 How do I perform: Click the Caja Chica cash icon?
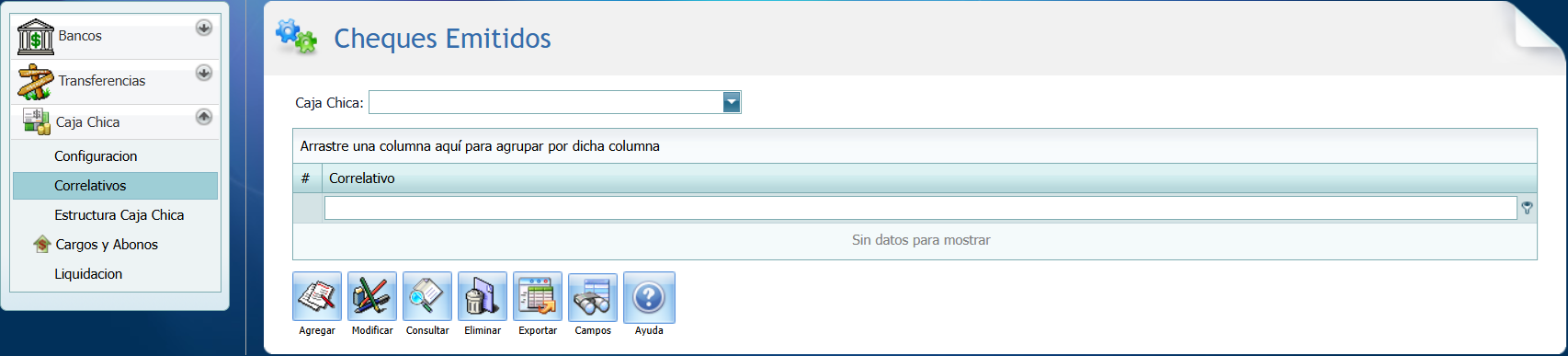click(36, 121)
